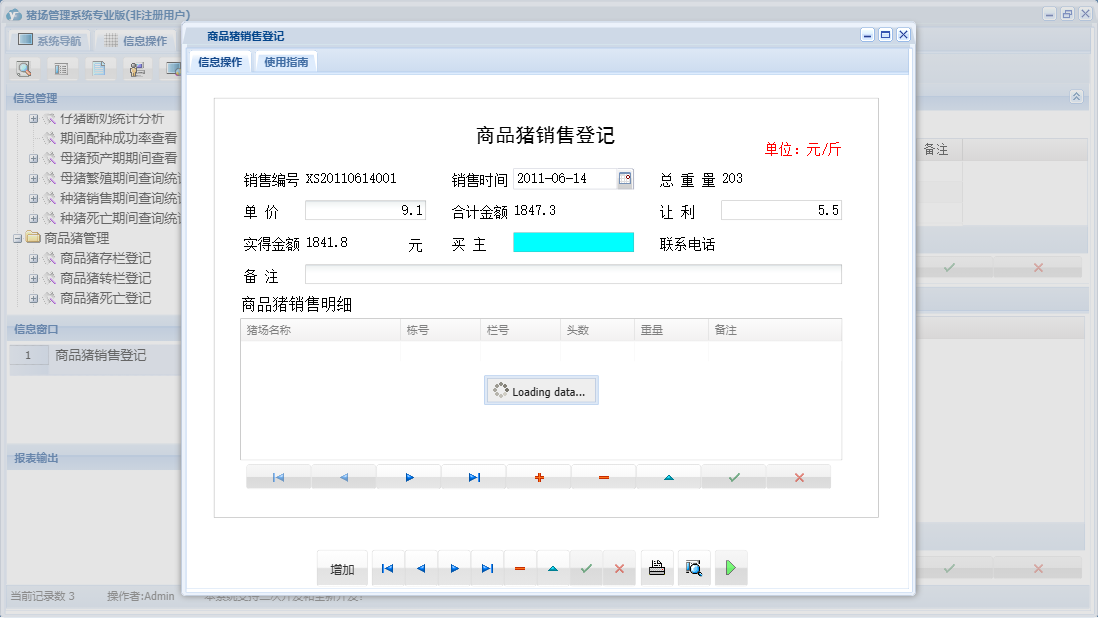Viewport: 1098px width, 618px height.
Task: Cancel detail edits with the red X icon
Action: 798,477
